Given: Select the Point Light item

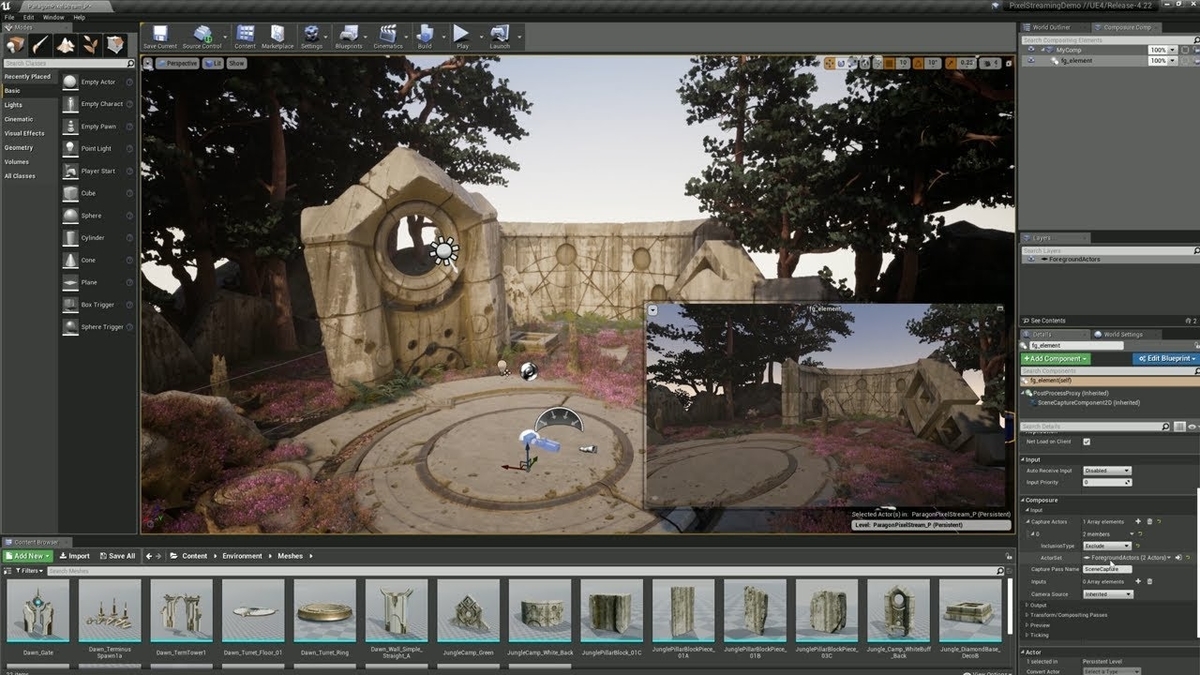Looking at the screenshot, I should [96, 149].
